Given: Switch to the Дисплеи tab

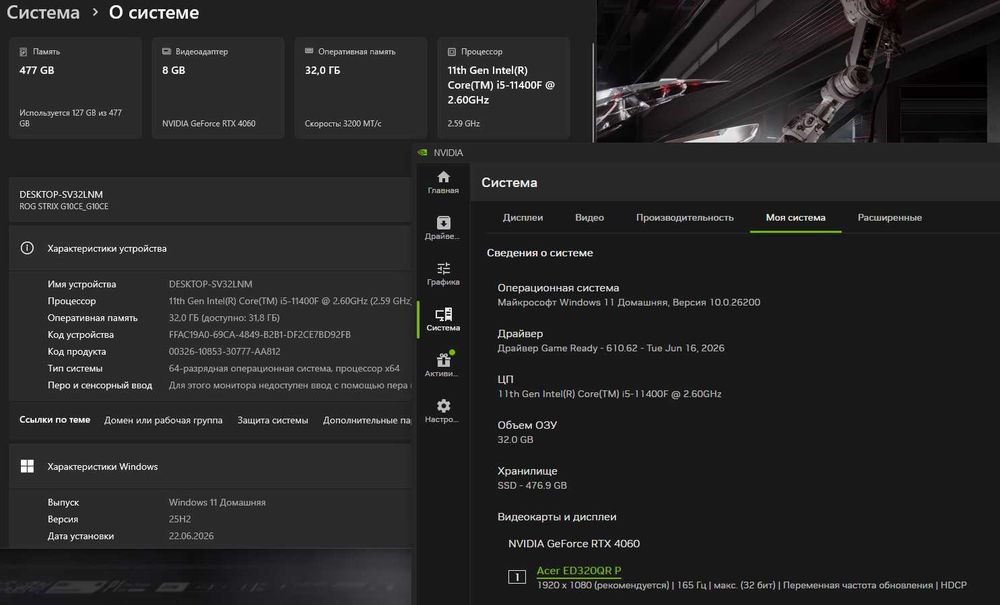Looking at the screenshot, I should coord(523,217).
